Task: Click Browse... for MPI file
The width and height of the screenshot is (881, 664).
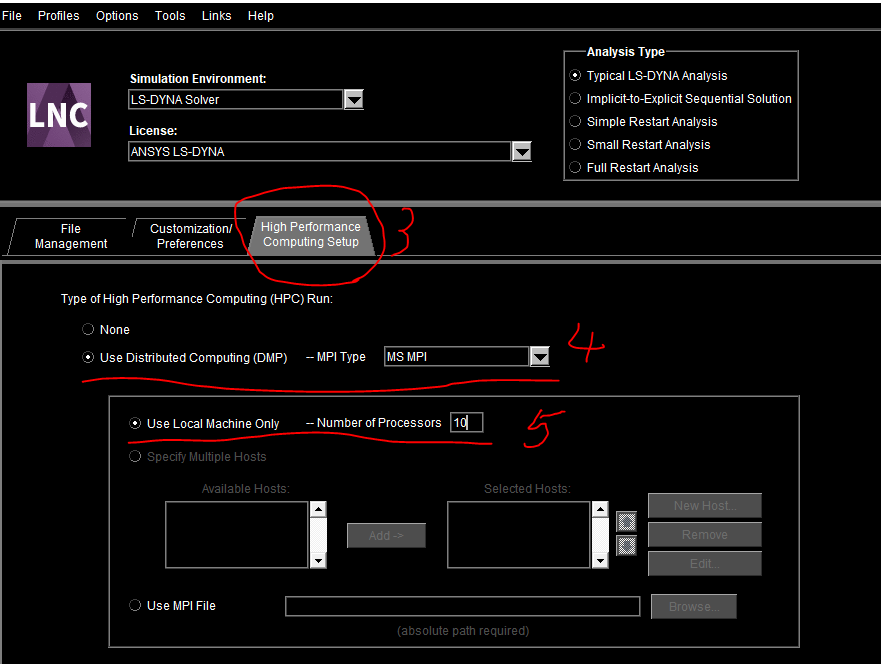Action: tap(694, 606)
